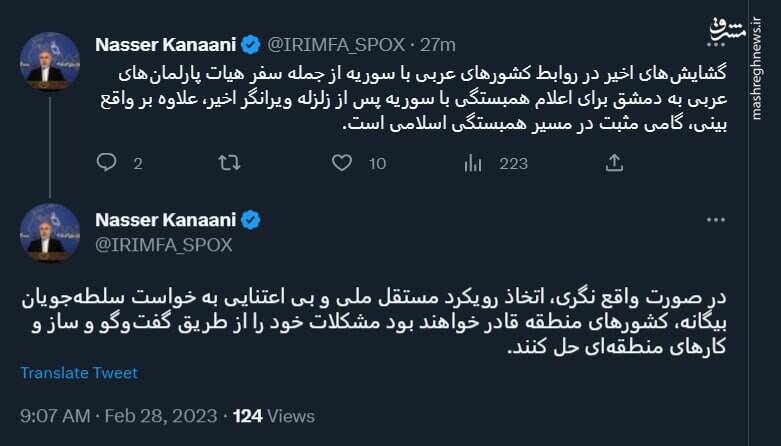781x446 pixels.
Task: Like the first tweet with heart icon
Action: (342, 162)
